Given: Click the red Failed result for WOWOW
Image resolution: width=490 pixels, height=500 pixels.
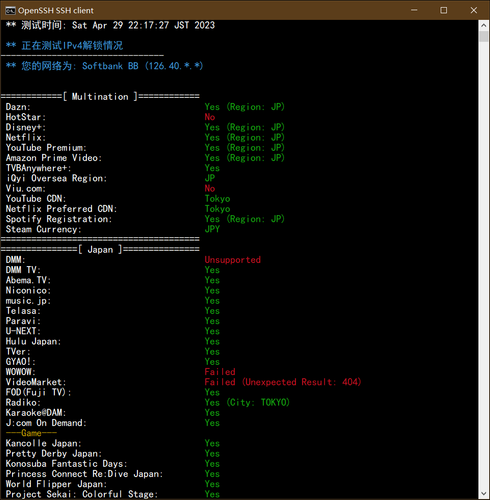Looking at the screenshot, I should tap(220, 372).
